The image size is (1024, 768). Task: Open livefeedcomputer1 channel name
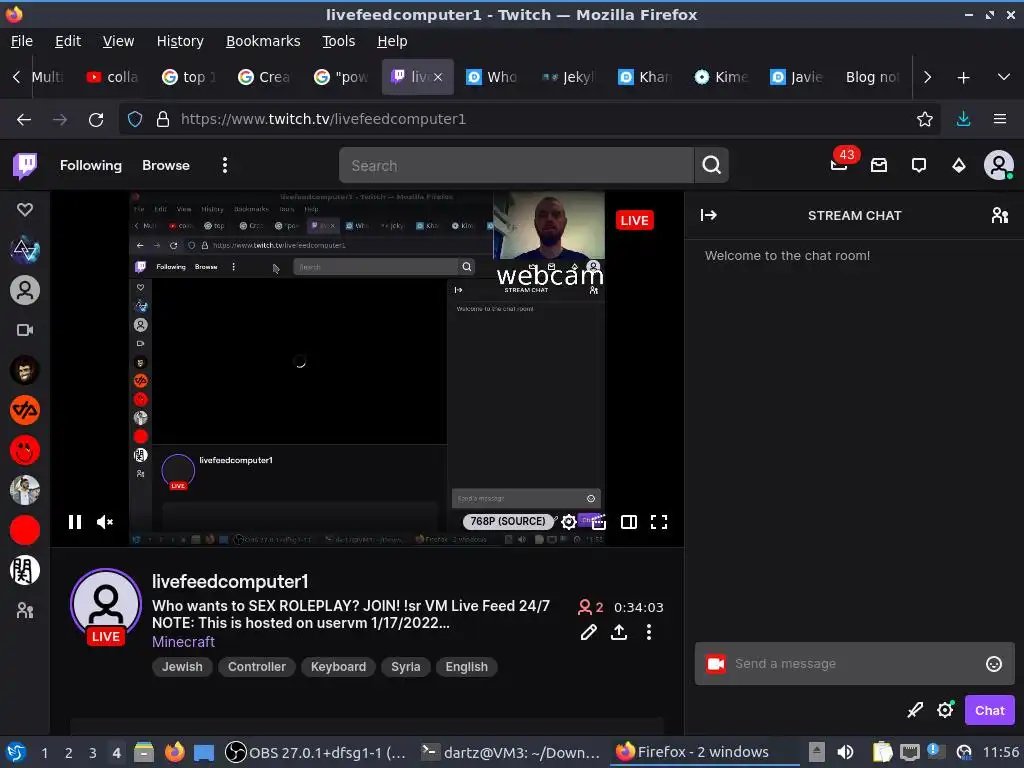click(x=230, y=581)
